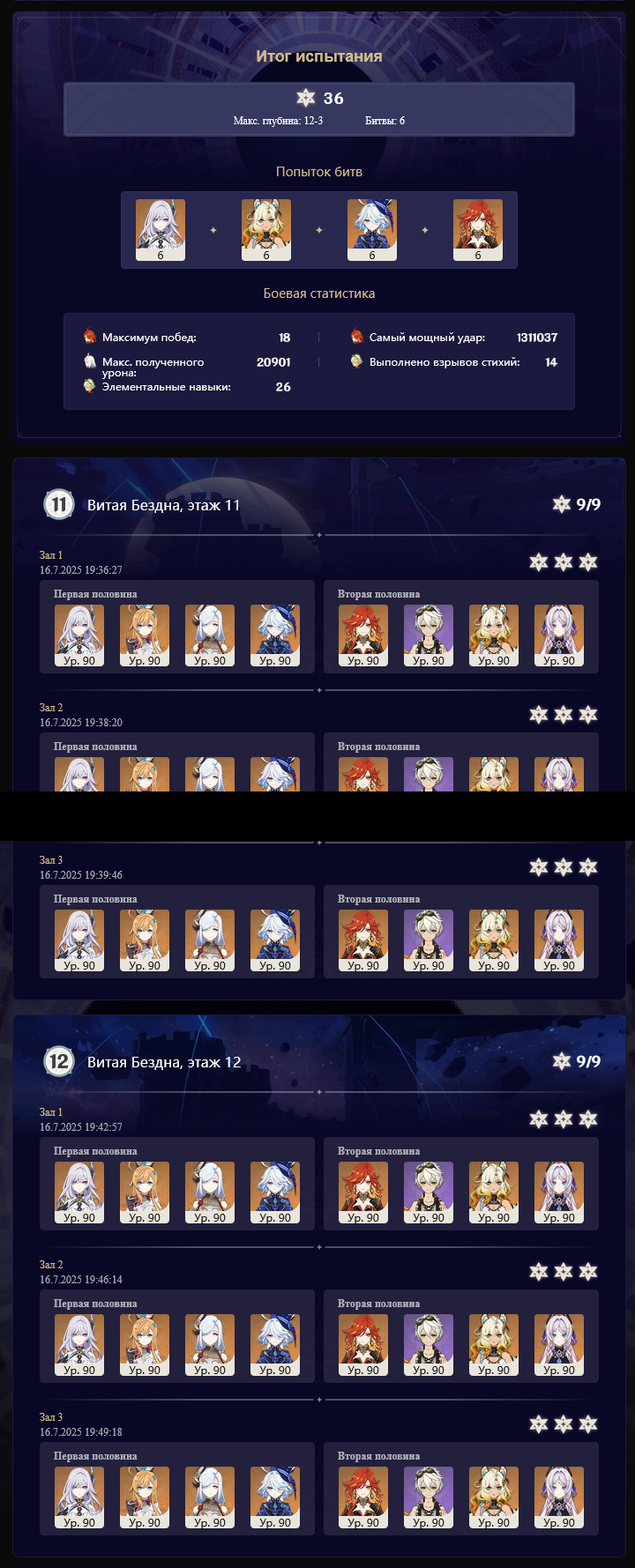Click the Витая Бездна, этаж 11 heading
Screen dimensions: 635x1568
pyautogui.click(x=163, y=505)
